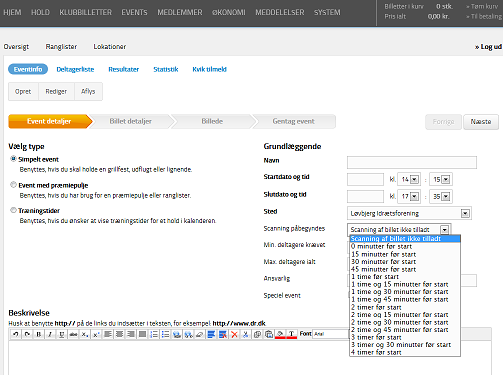
Task: Open the text font color picker
Action: point(292,334)
